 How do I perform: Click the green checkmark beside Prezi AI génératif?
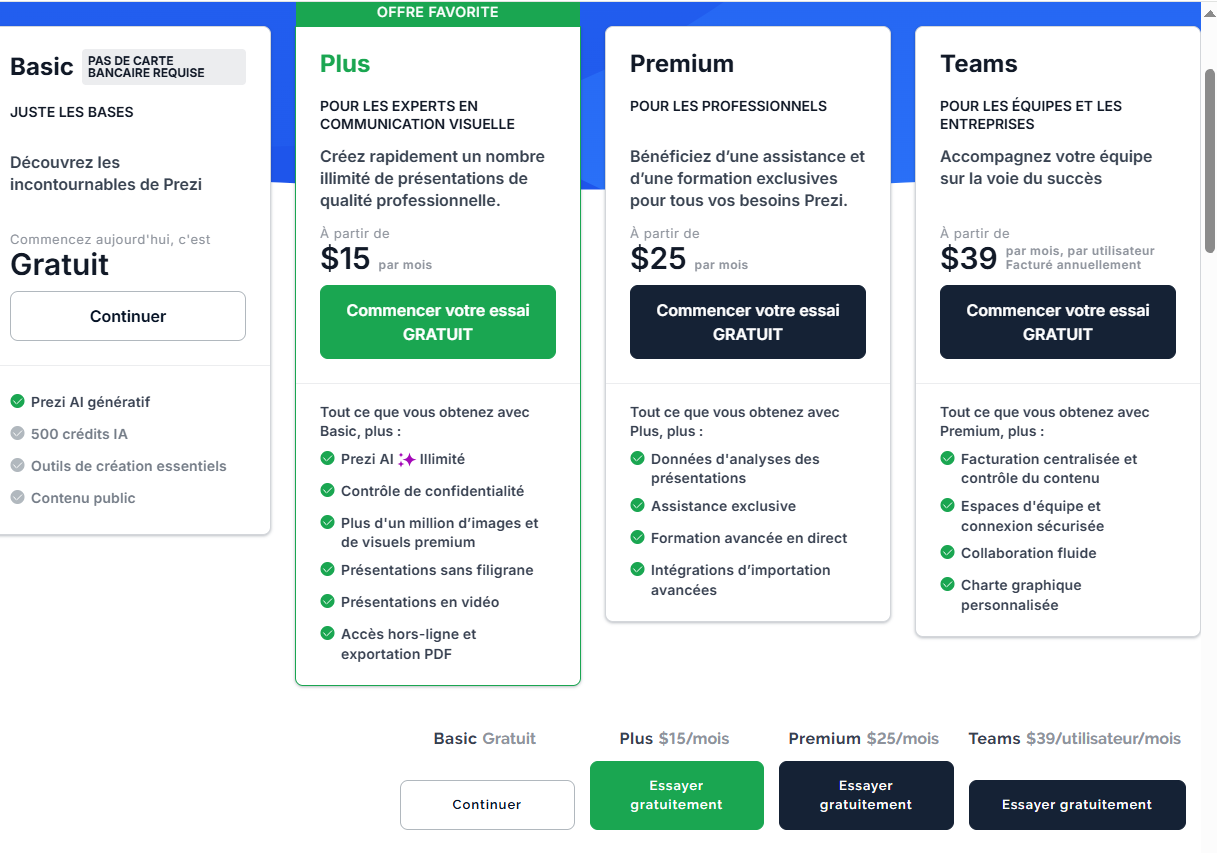tap(17, 402)
